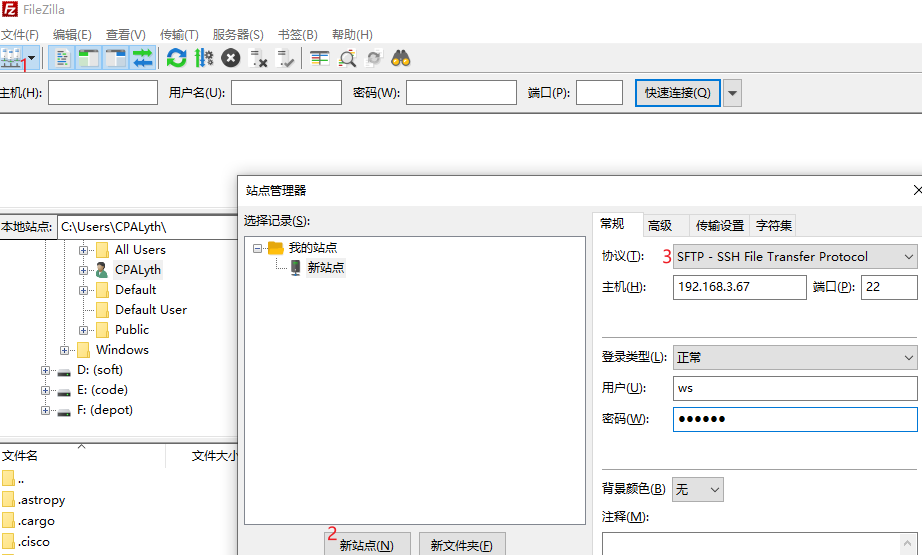The height and width of the screenshot is (555, 922).
Task: Open the 登录类型 dropdown
Action: click(795, 357)
